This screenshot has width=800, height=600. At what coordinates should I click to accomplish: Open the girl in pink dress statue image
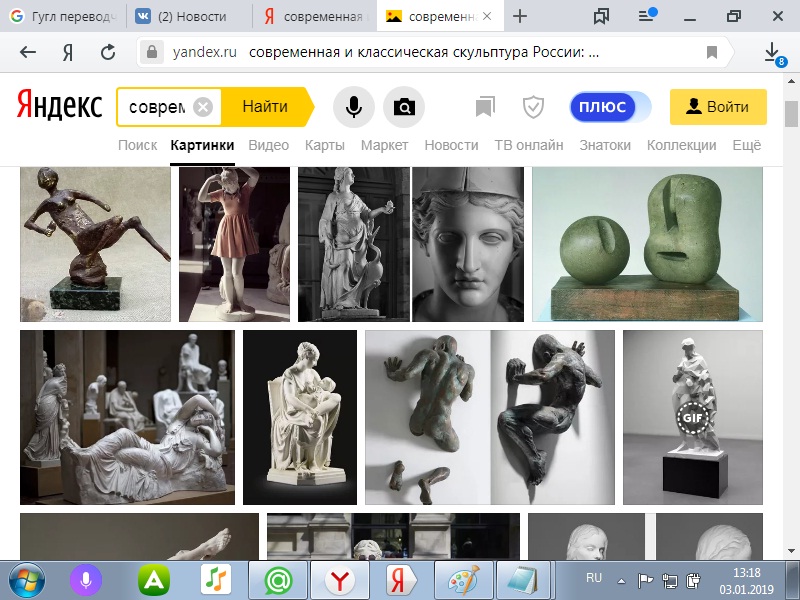coord(234,244)
